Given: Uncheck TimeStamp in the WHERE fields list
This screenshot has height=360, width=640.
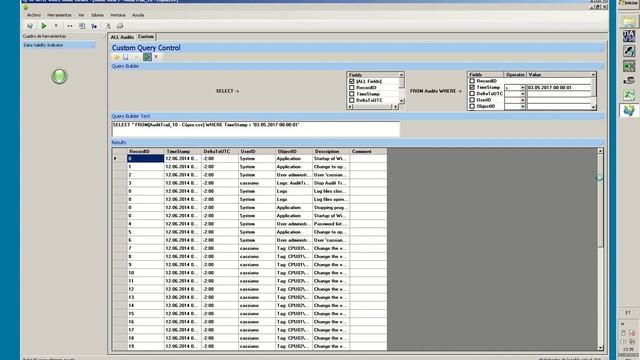Looking at the screenshot, I should 472,87.
